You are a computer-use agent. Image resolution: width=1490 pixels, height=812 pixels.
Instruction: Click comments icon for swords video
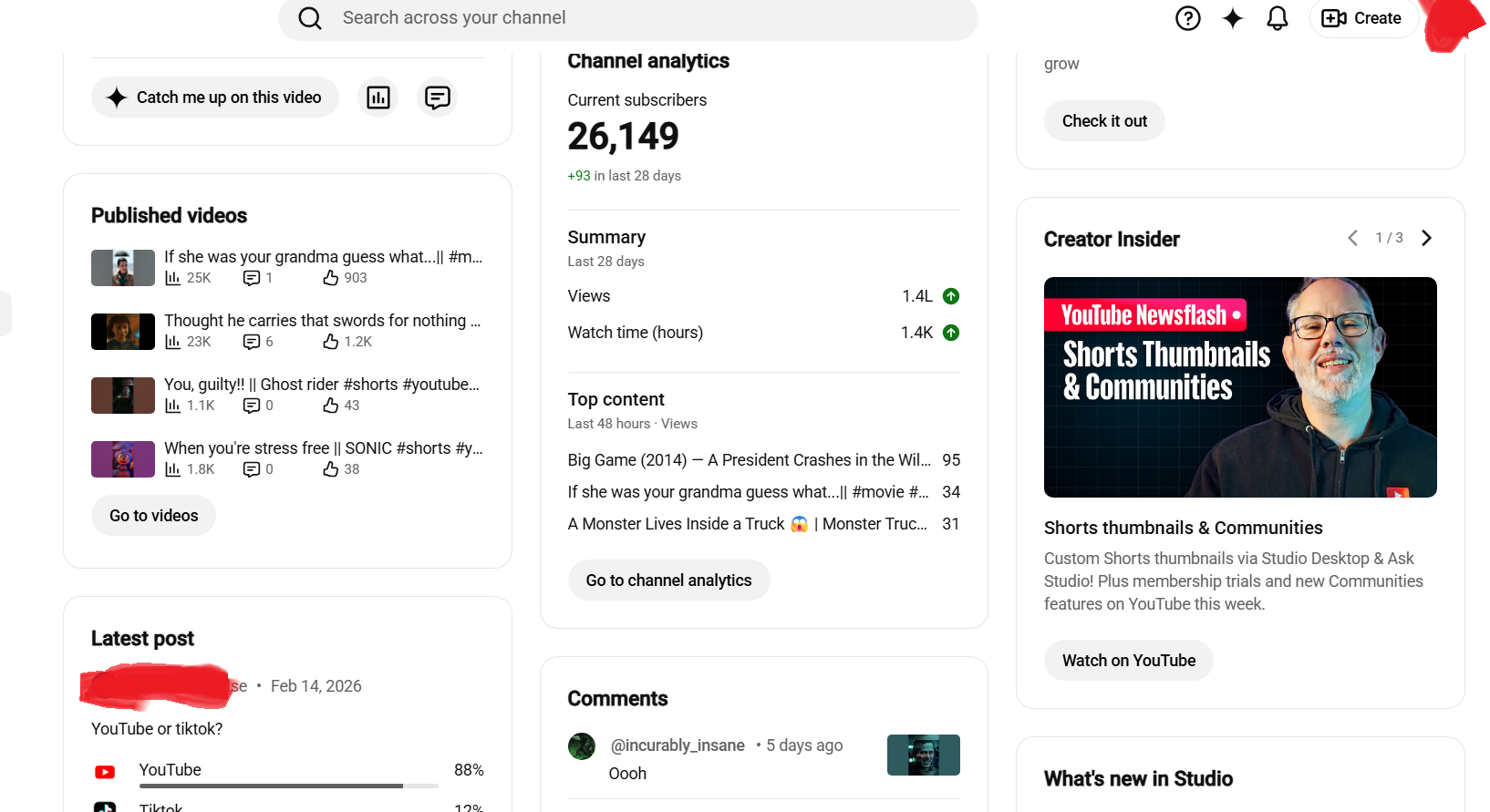click(x=252, y=342)
